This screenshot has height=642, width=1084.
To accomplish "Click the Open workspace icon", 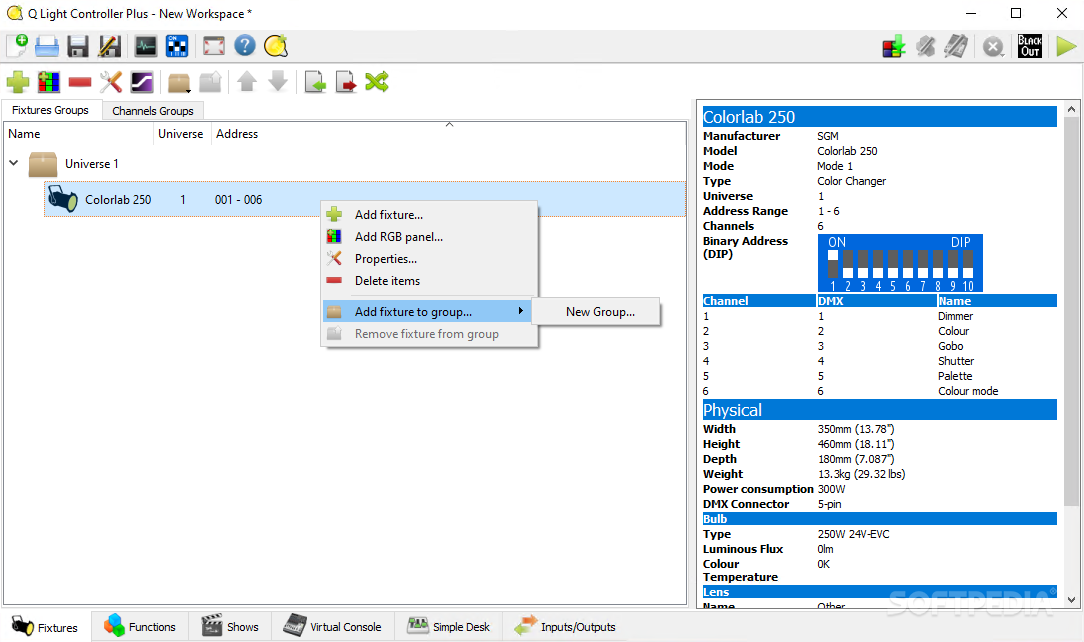I will [47, 46].
